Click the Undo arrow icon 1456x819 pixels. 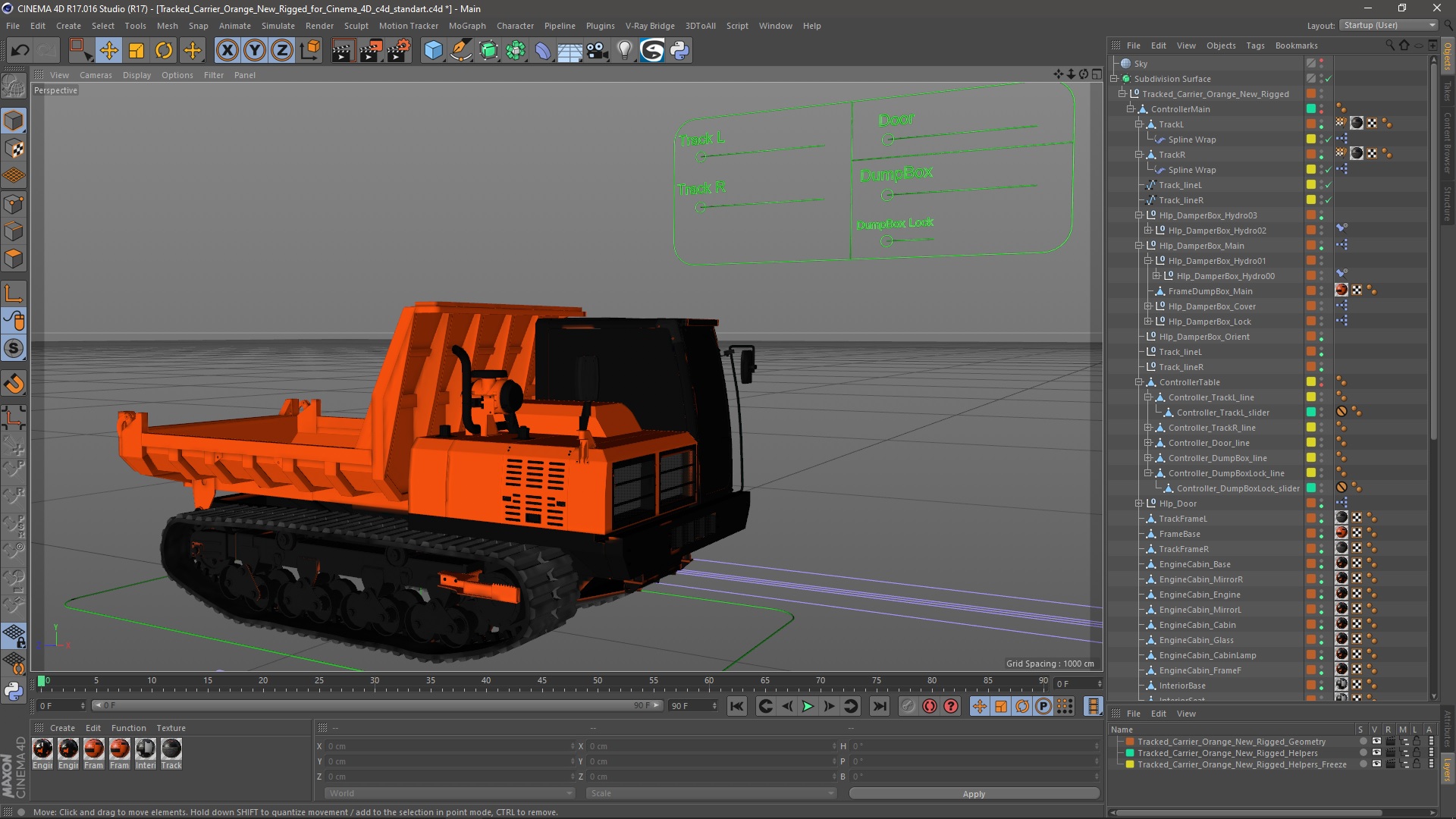point(20,51)
